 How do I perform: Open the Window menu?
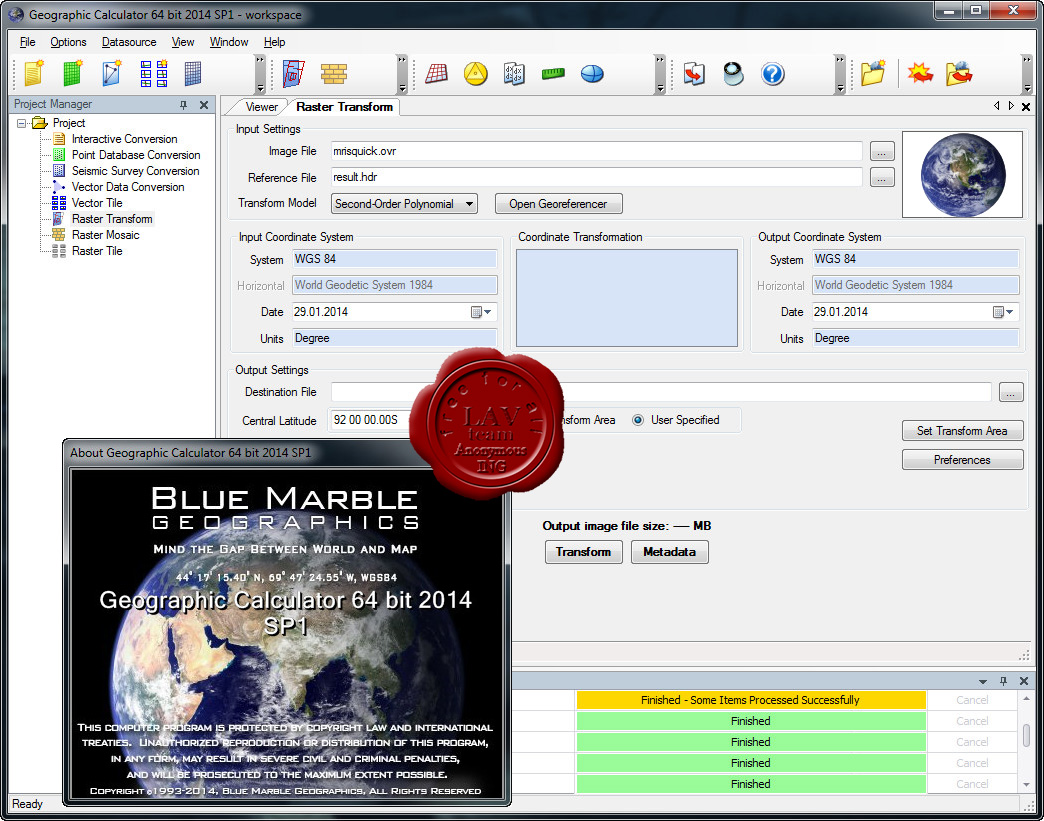coord(229,42)
